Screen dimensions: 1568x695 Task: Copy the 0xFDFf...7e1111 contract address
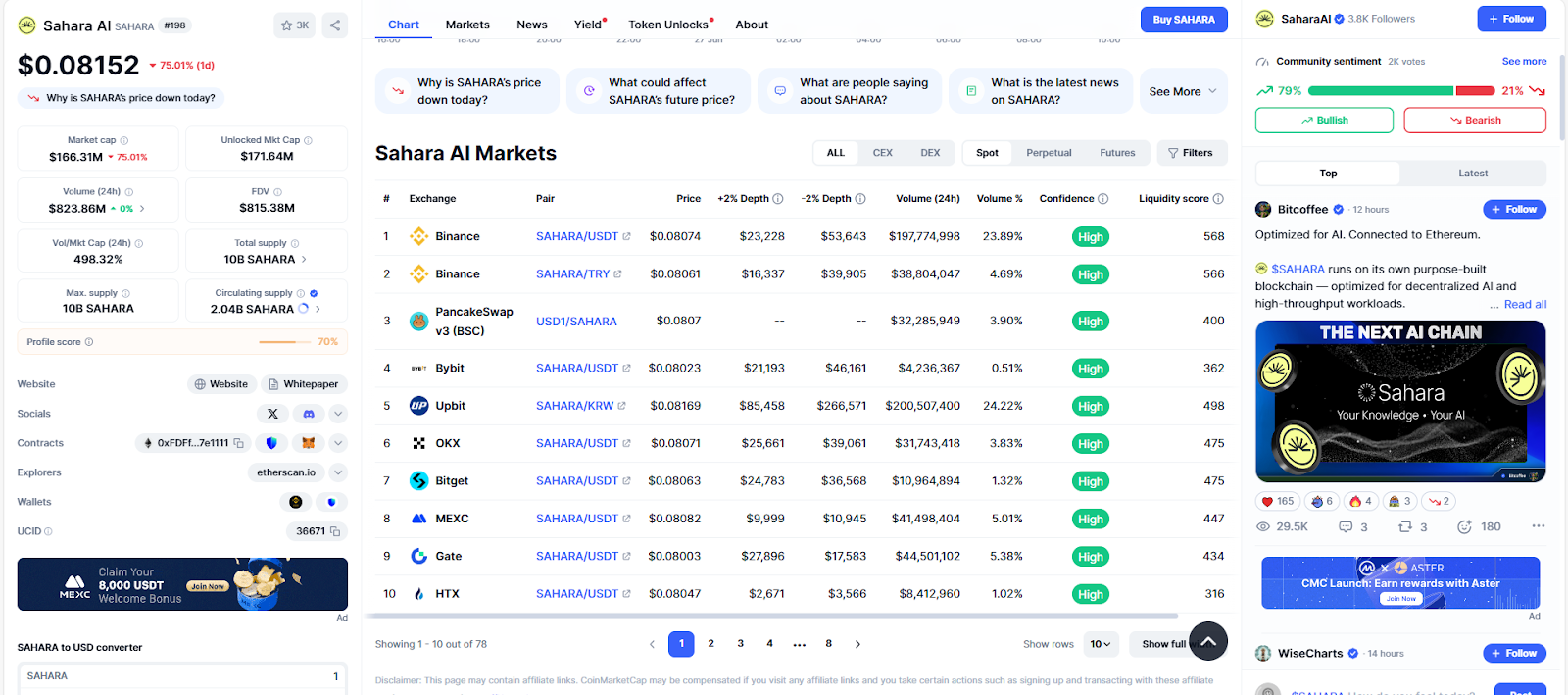tap(238, 443)
